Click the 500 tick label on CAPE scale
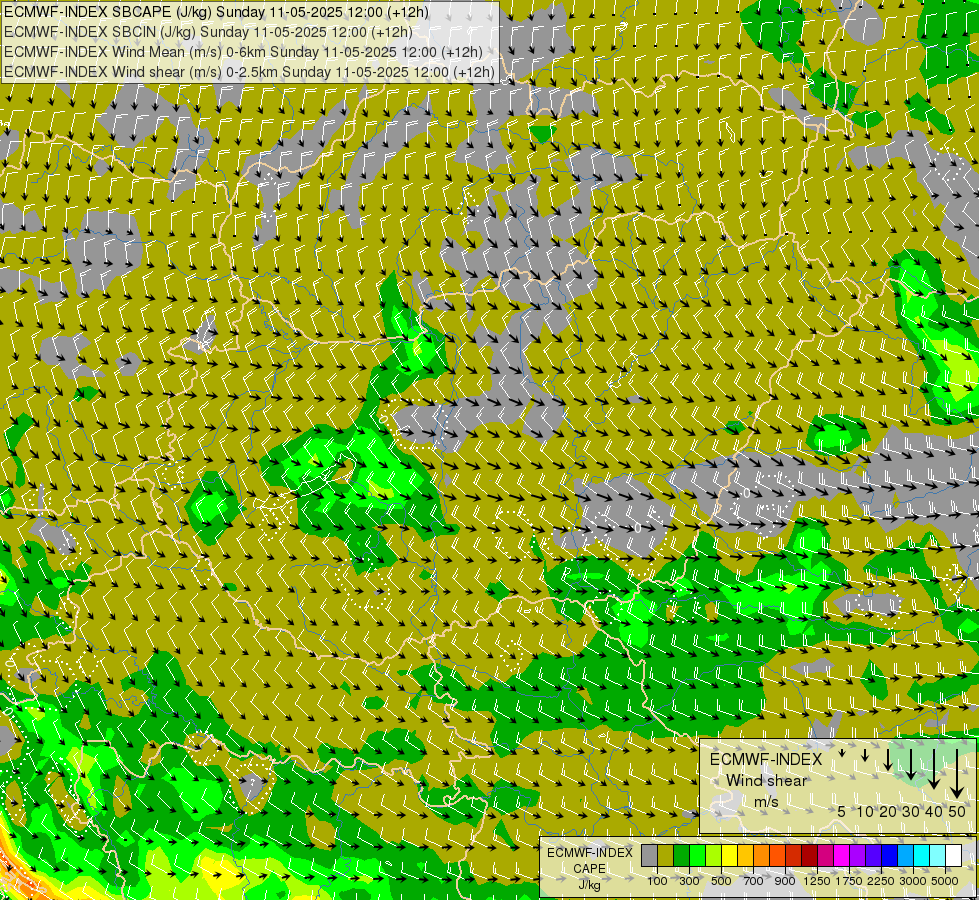Image resolution: width=979 pixels, height=900 pixels. [721, 881]
